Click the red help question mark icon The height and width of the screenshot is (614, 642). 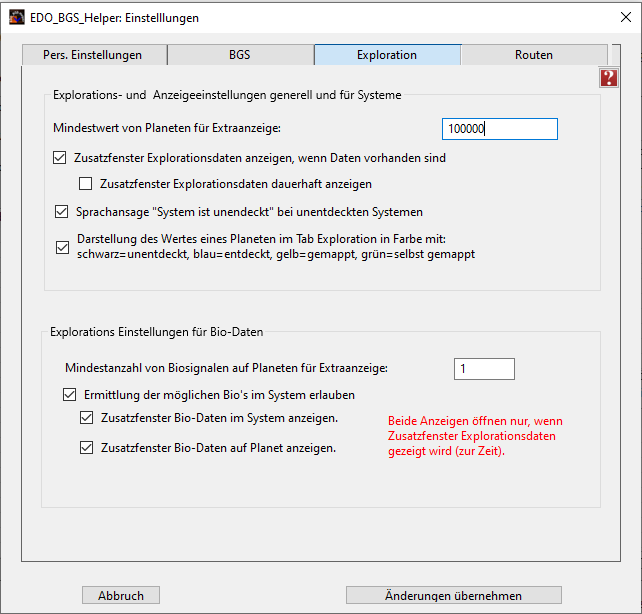pos(608,78)
